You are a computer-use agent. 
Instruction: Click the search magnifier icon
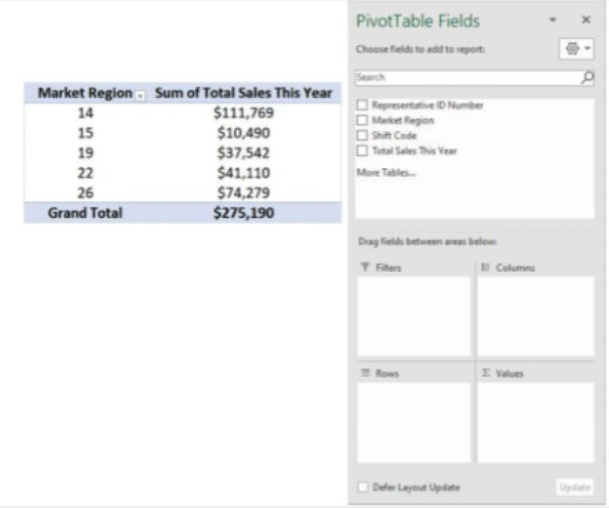[x=587, y=78]
